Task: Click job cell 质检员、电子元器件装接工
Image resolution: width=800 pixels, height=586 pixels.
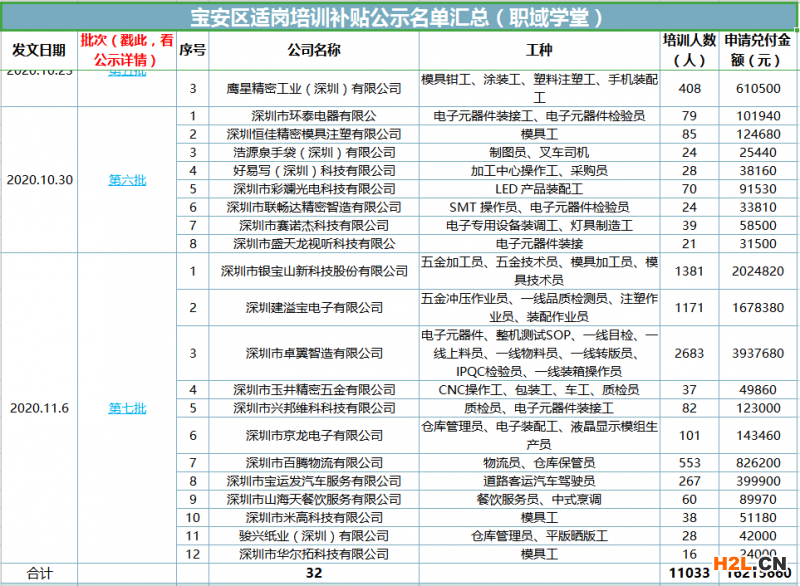Action: (x=539, y=408)
